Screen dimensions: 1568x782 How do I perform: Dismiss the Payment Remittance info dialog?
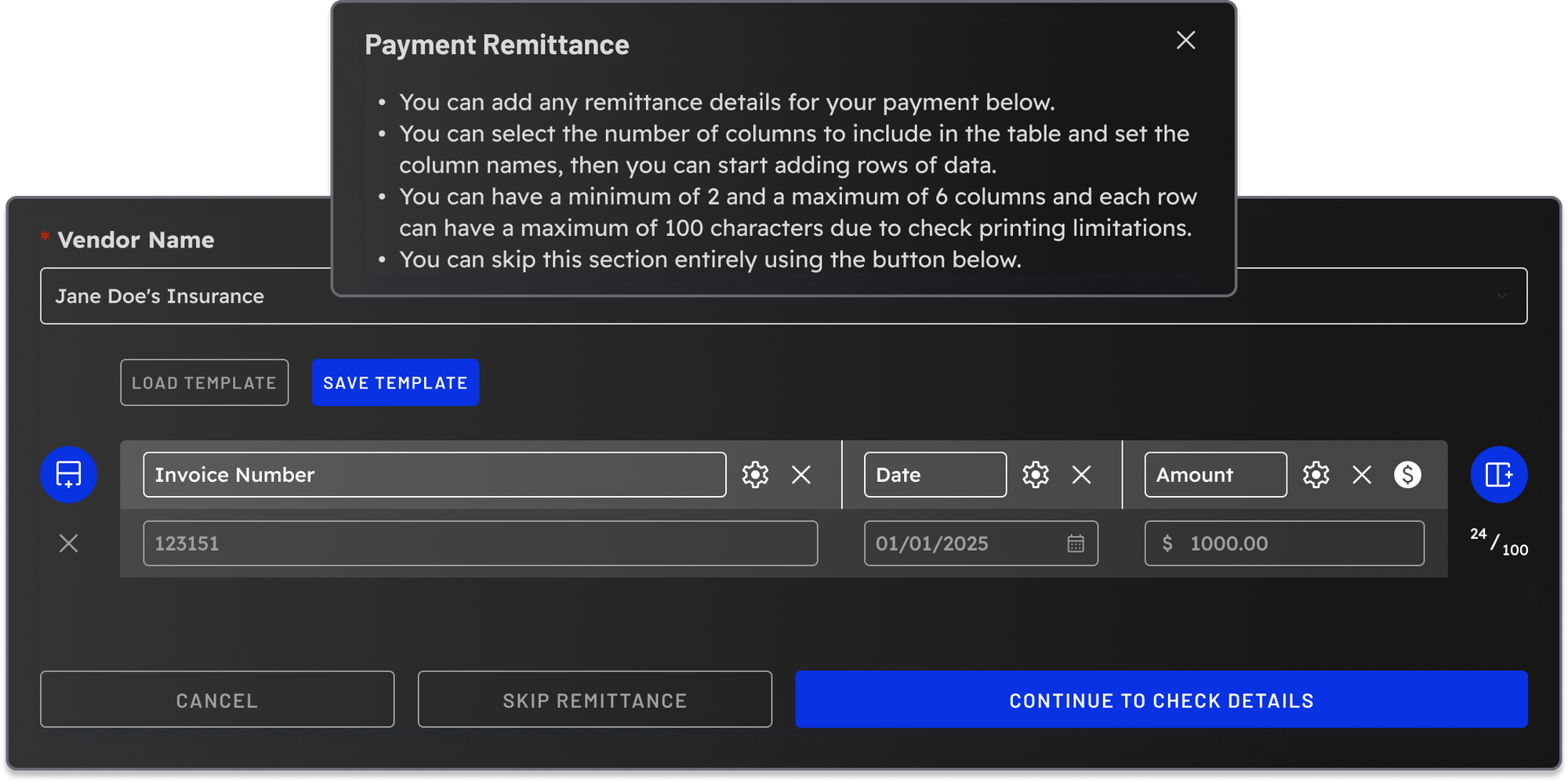coord(1185,41)
